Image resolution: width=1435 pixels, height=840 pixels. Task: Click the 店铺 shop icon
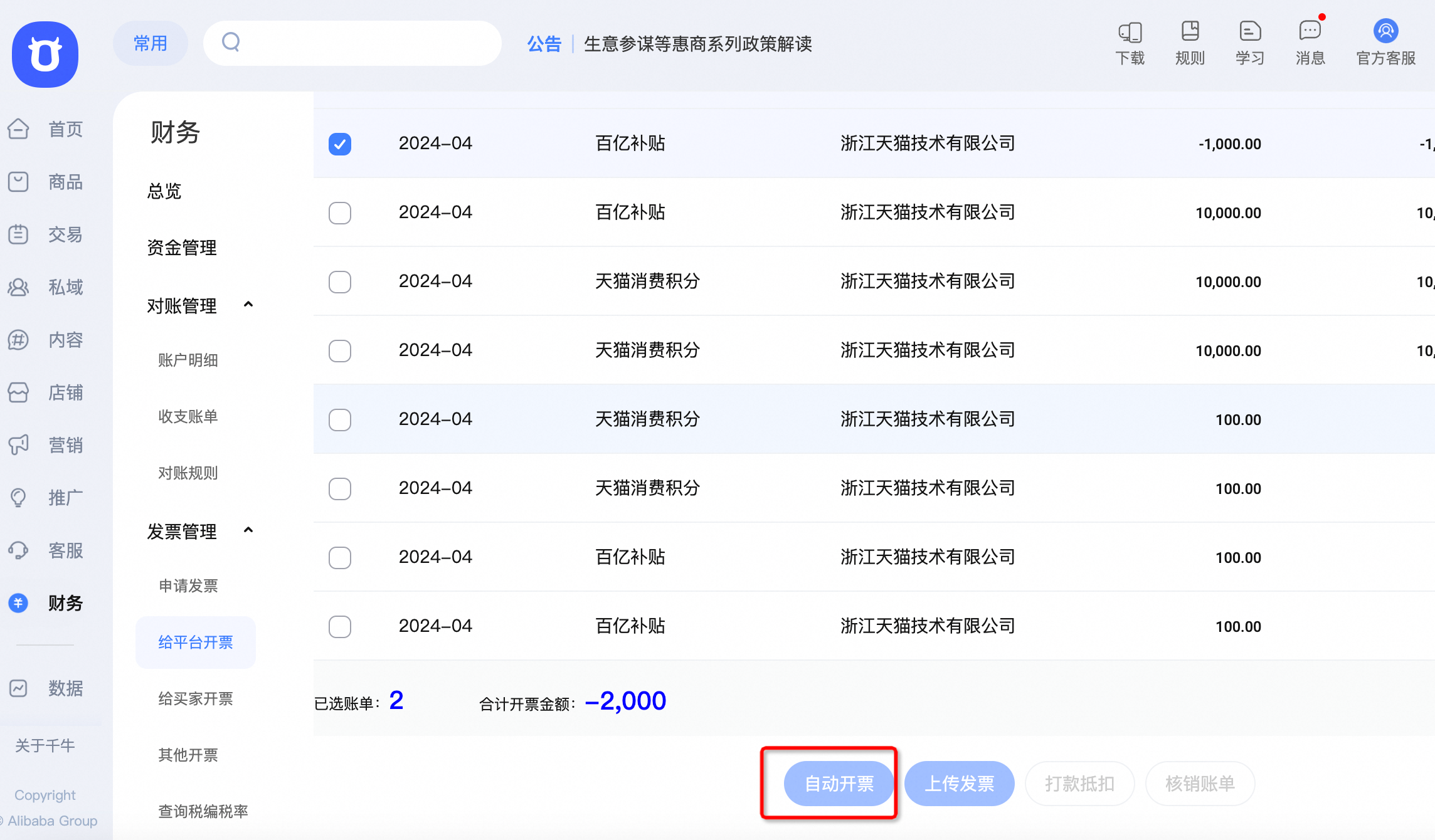(x=18, y=392)
